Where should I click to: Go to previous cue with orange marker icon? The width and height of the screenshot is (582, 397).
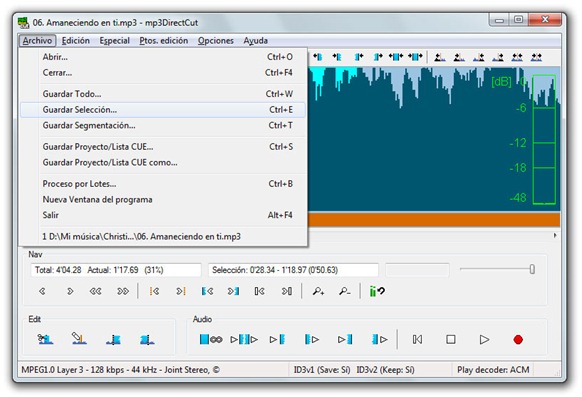(x=154, y=291)
